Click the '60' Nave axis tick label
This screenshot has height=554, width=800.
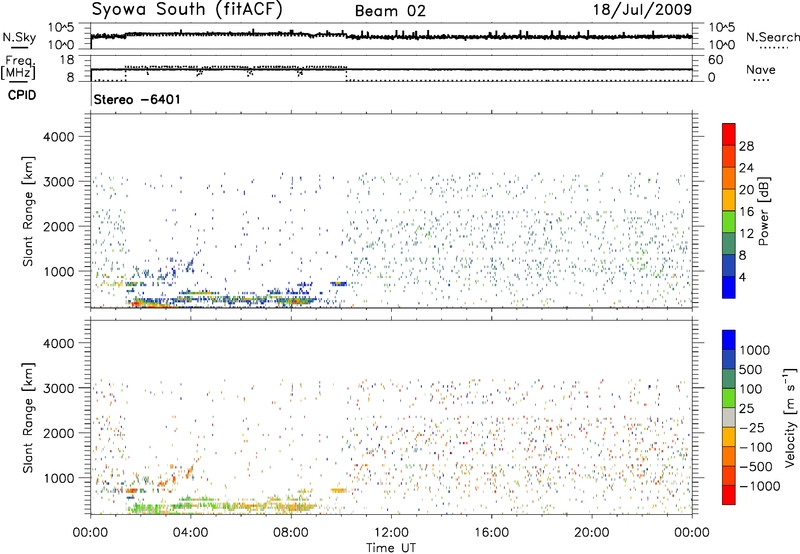715,60
